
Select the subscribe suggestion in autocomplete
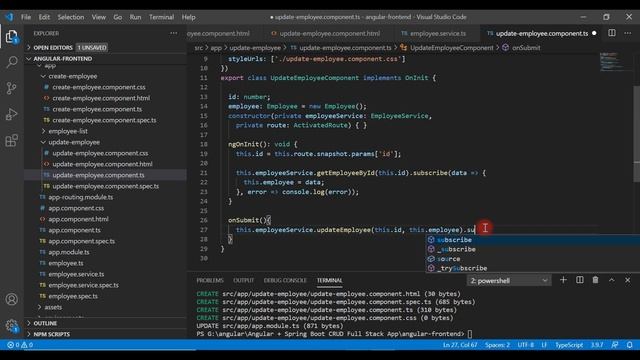(x=533, y=240)
